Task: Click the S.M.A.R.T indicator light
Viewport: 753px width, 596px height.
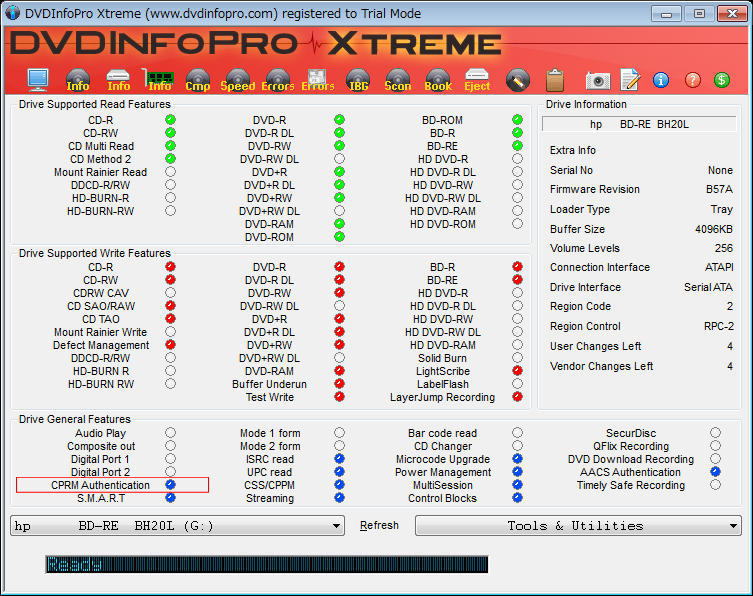Action: click(170, 498)
